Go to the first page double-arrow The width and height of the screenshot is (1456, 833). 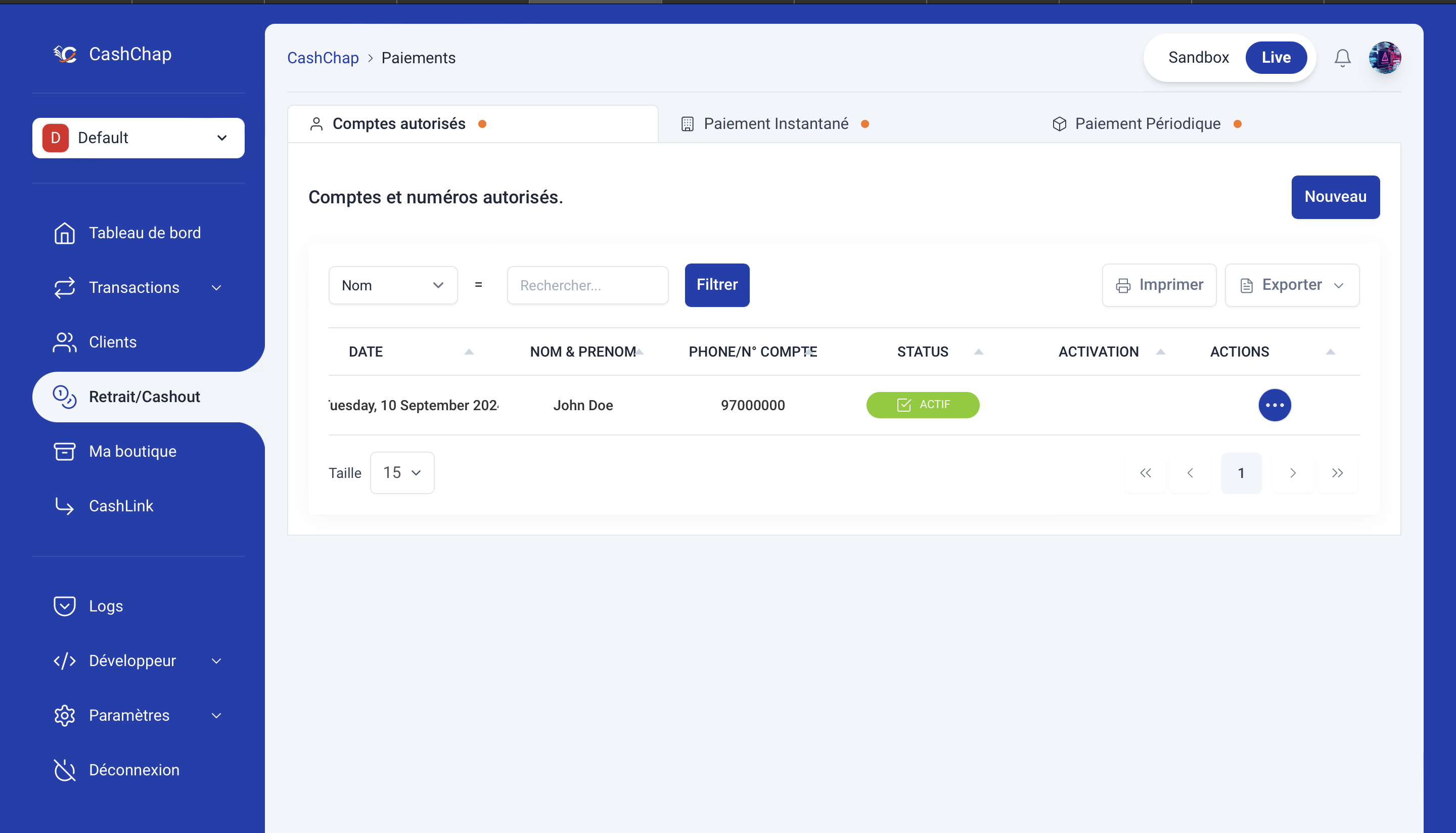1145,473
